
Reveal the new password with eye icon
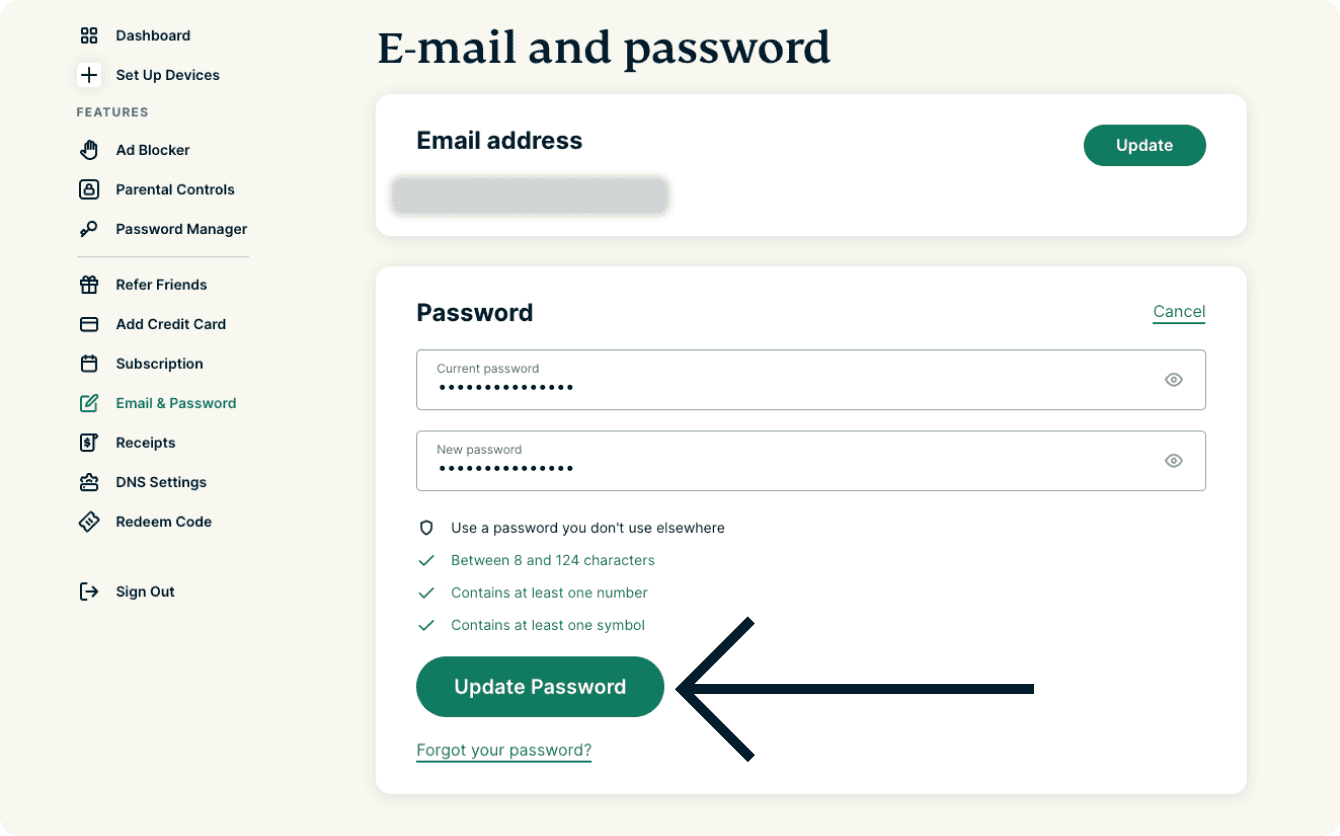(1173, 461)
